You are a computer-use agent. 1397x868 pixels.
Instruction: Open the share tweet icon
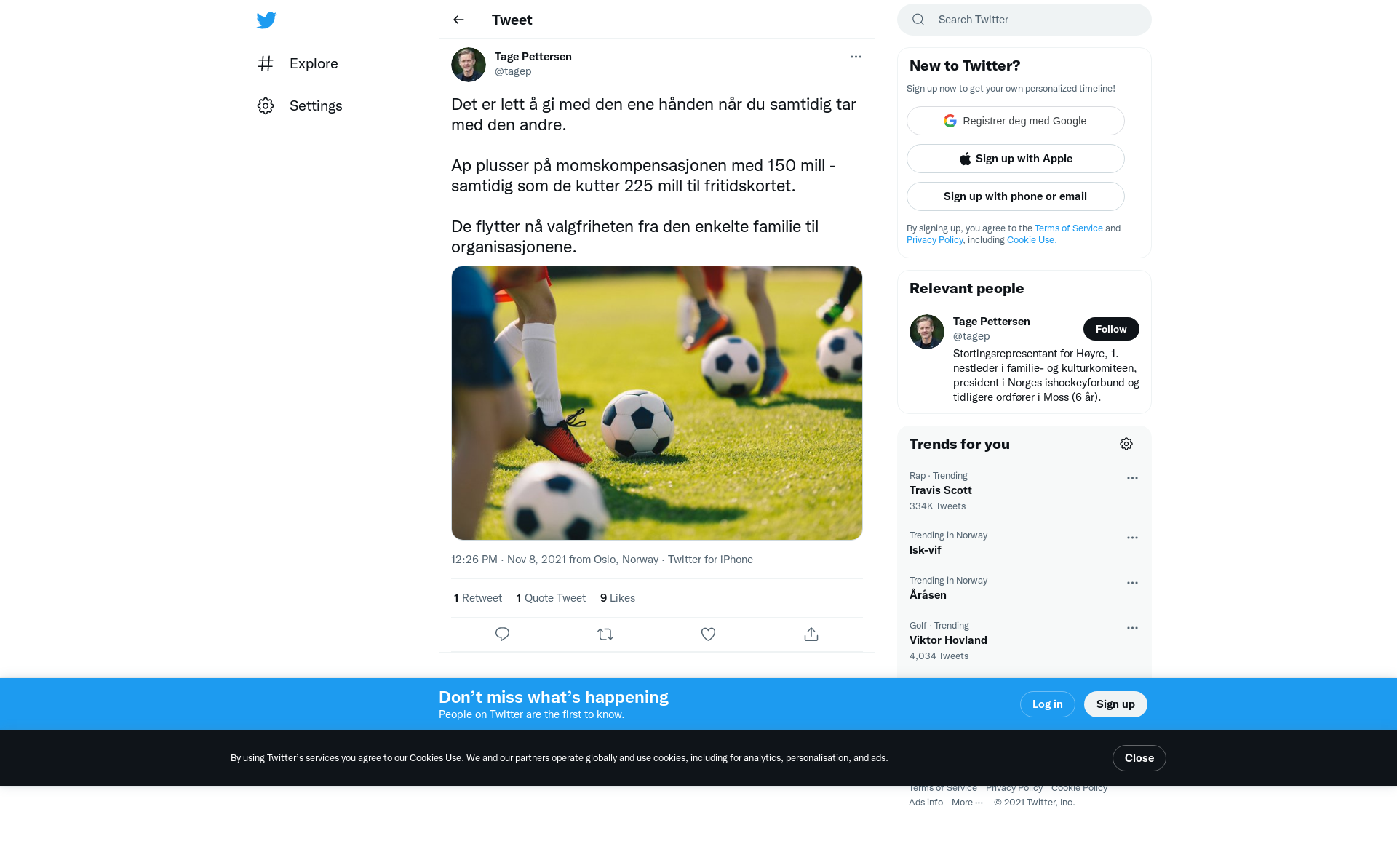(x=811, y=634)
